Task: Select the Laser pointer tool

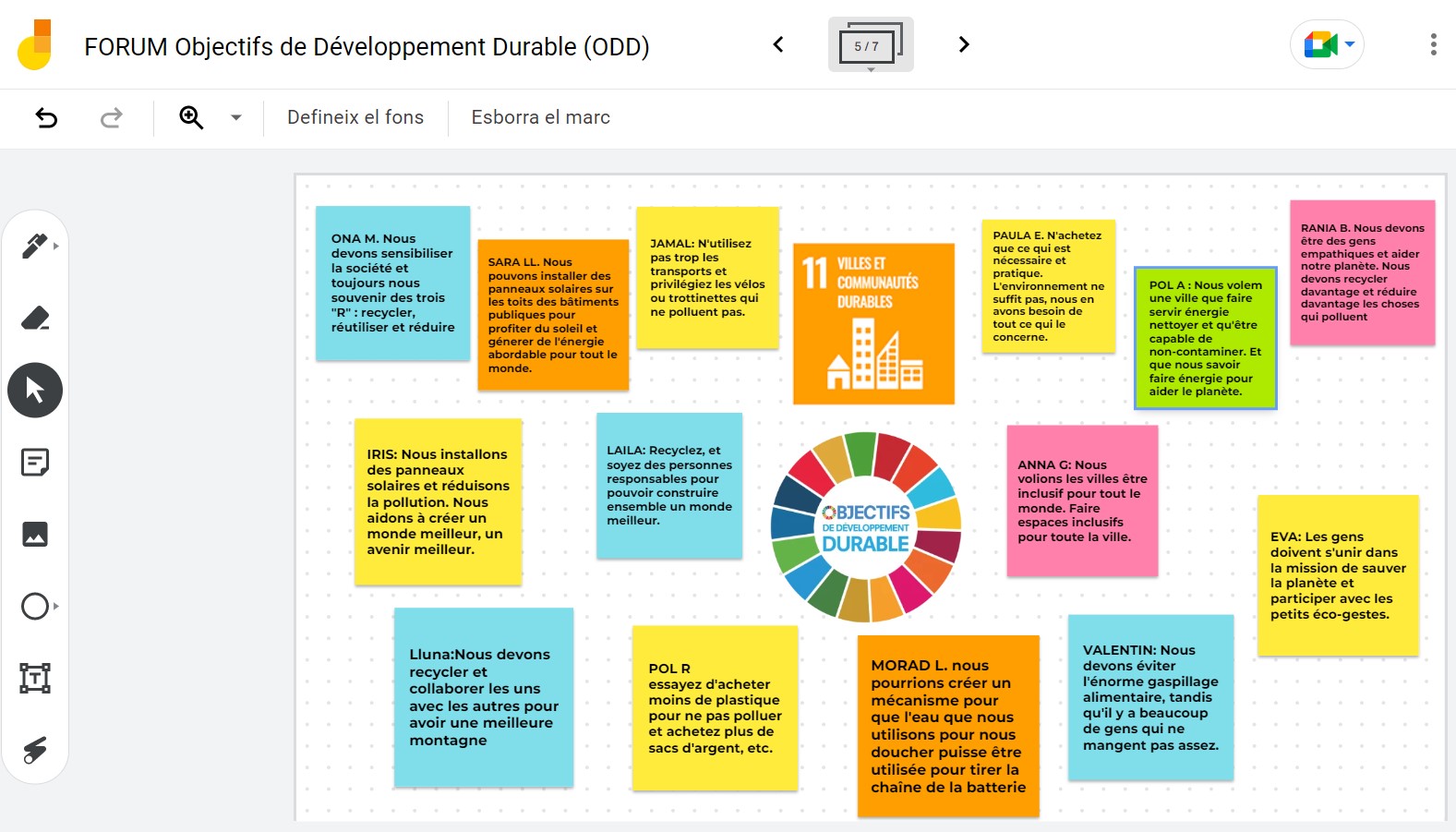Action: (35, 750)
